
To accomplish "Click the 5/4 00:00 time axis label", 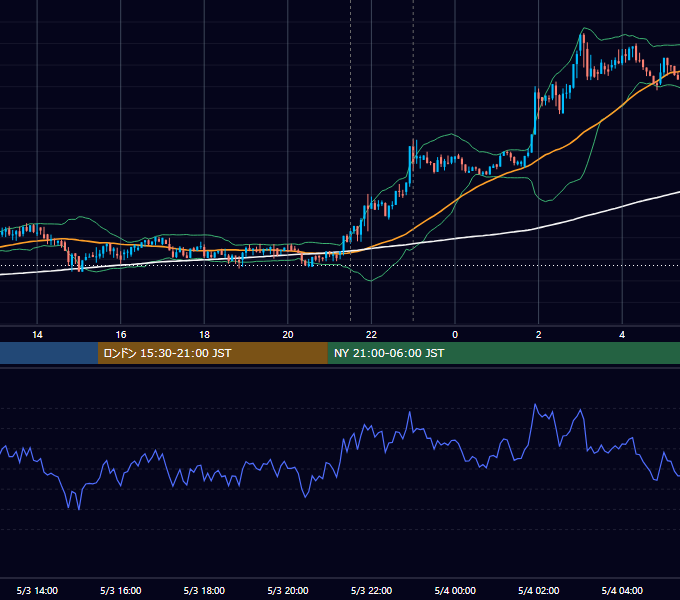I will coord(455,590).
